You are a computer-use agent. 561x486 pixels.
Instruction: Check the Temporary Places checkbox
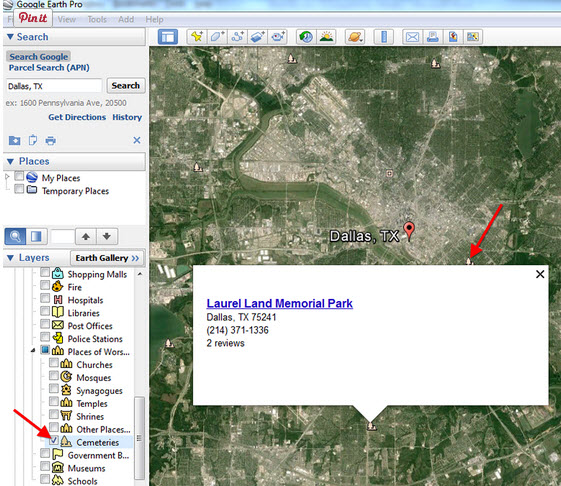pos(19,189)
